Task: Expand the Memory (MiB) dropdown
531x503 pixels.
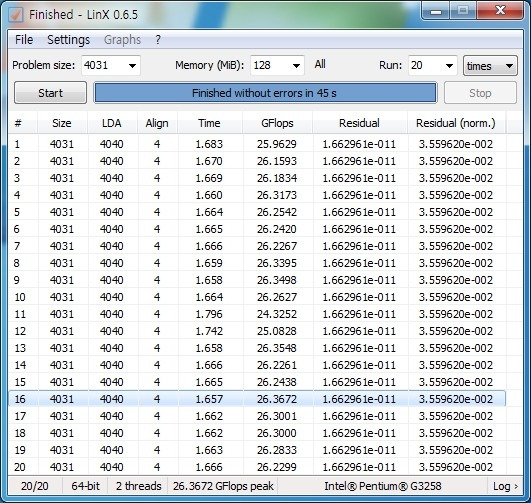Action: (296, 65)
